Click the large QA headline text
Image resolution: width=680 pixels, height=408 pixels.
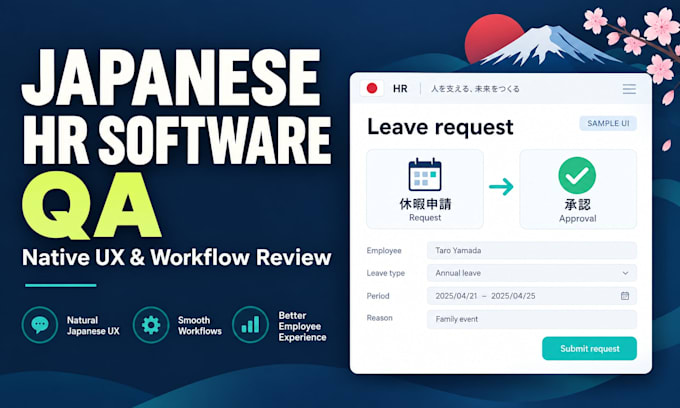92,205
